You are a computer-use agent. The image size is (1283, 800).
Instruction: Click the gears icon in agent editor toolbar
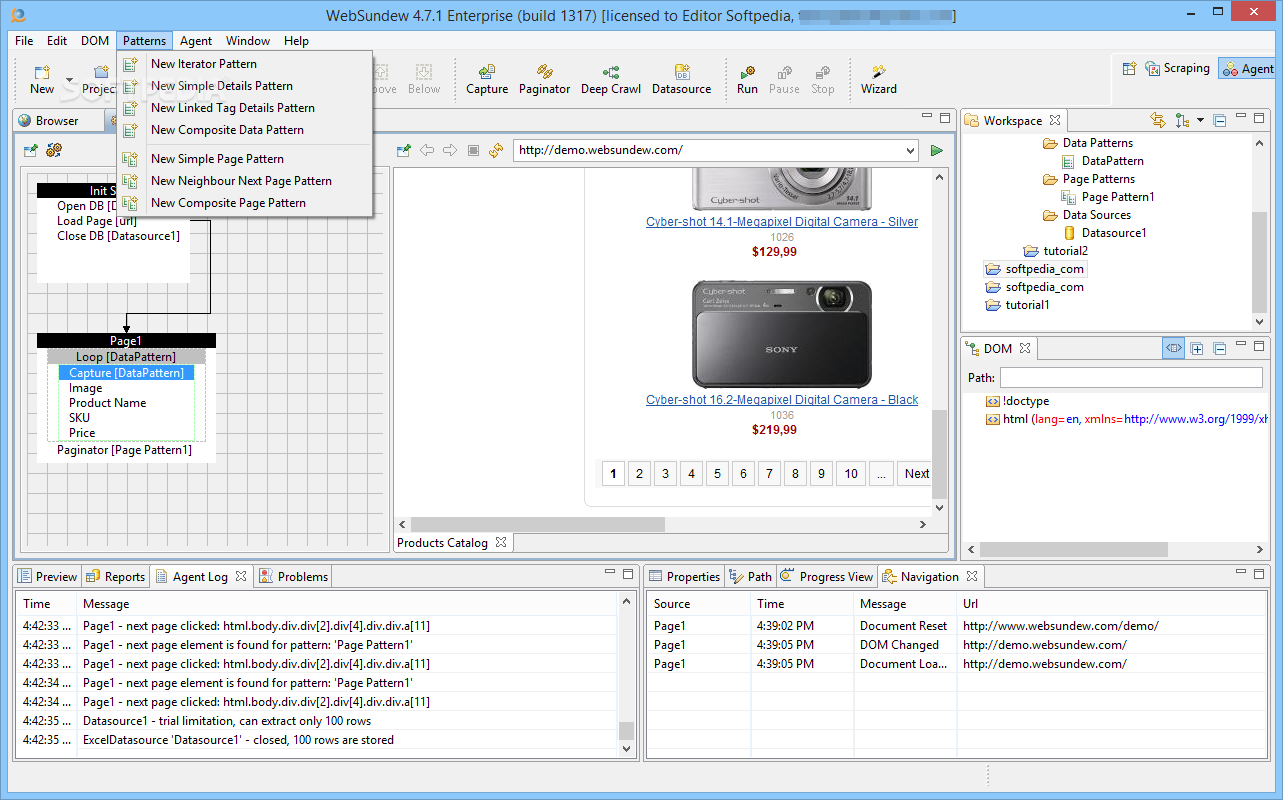54,150
